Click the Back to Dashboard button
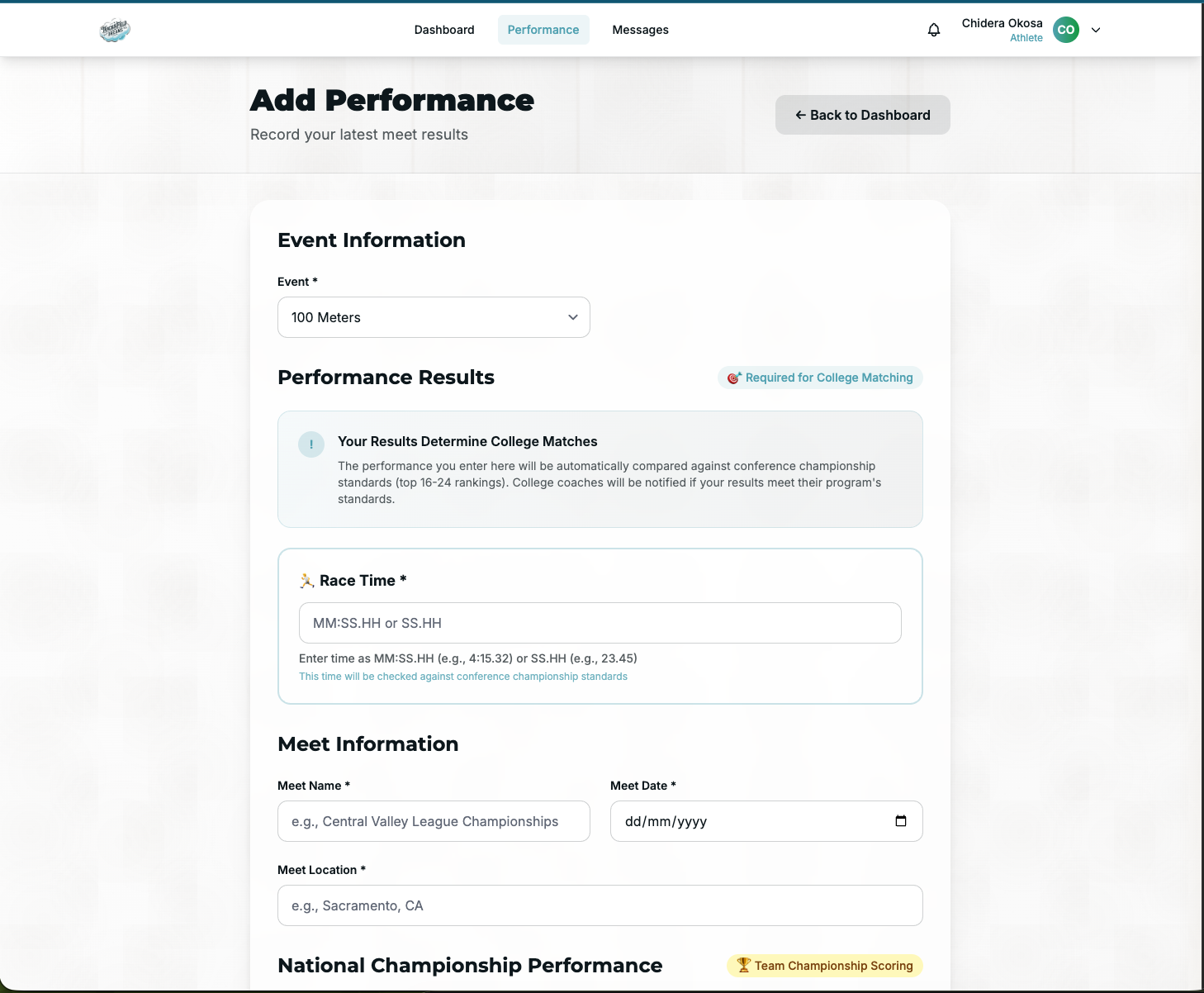Screen dimensions: 1204x993 point(862,115)
